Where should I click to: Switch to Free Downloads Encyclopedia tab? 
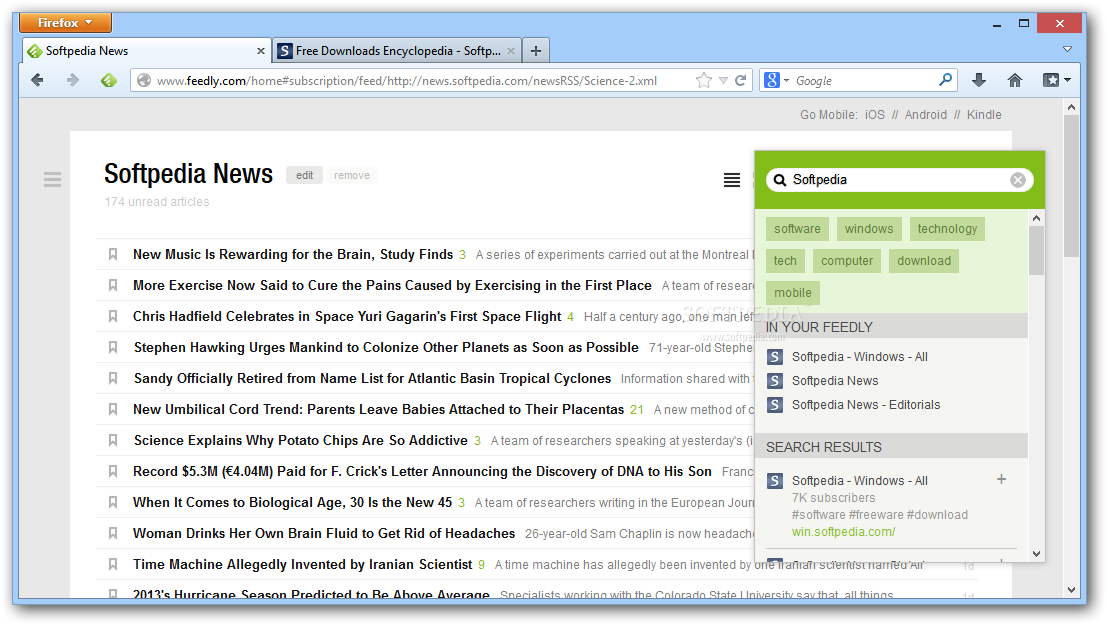coord(397,51)
